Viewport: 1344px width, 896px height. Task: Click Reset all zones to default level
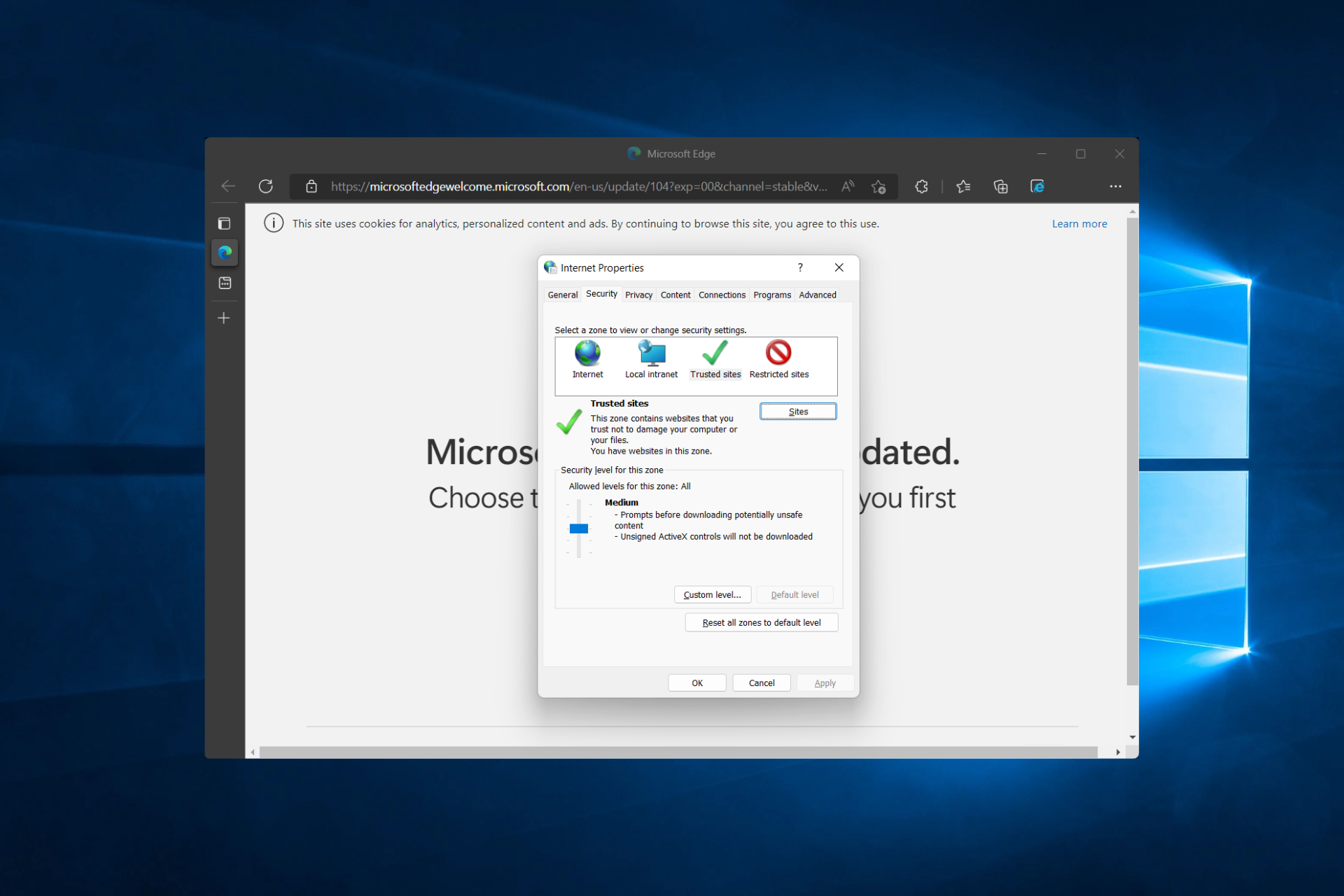pos(762,622)
